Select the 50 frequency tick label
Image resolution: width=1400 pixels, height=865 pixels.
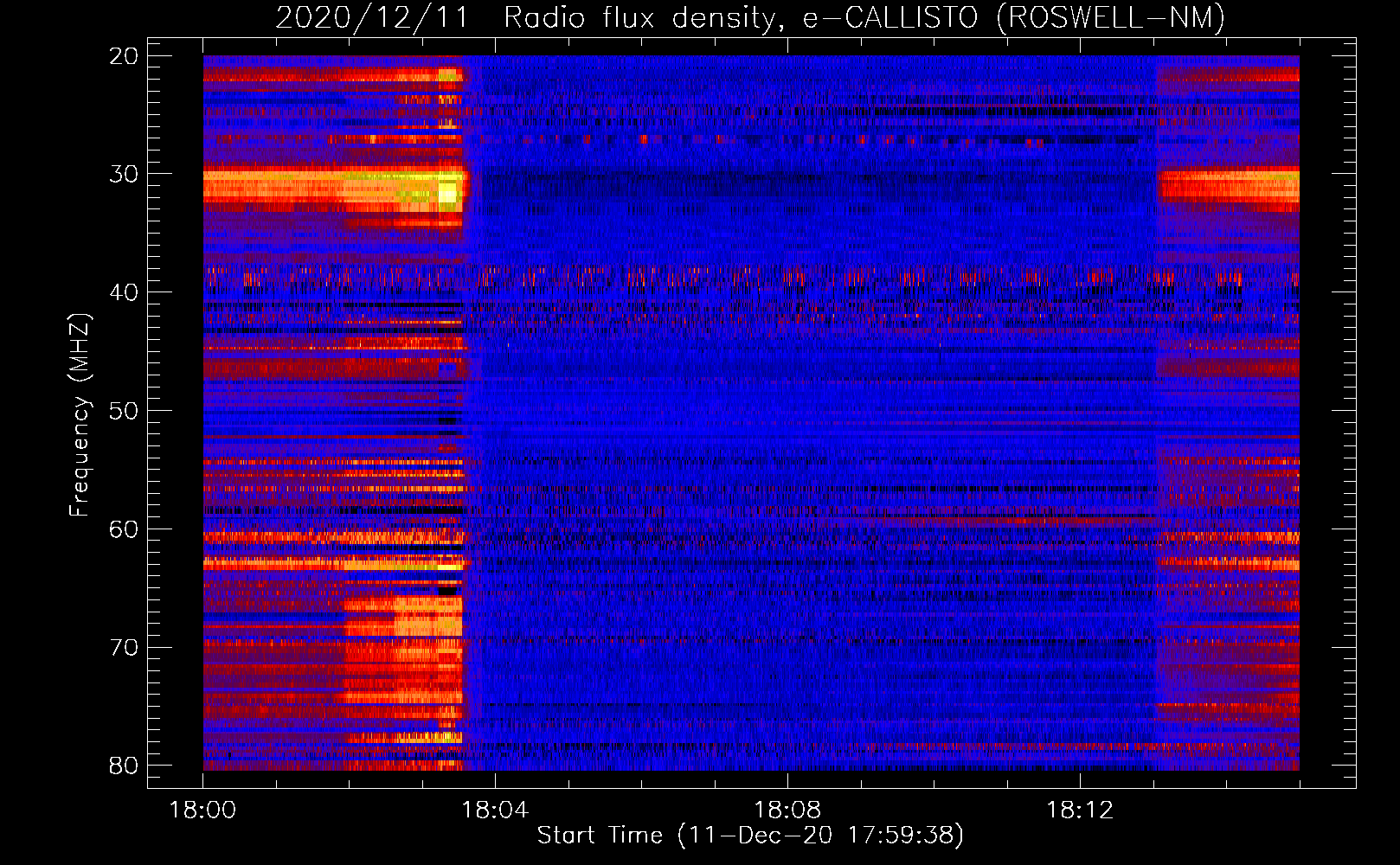[x=124, y=411]
